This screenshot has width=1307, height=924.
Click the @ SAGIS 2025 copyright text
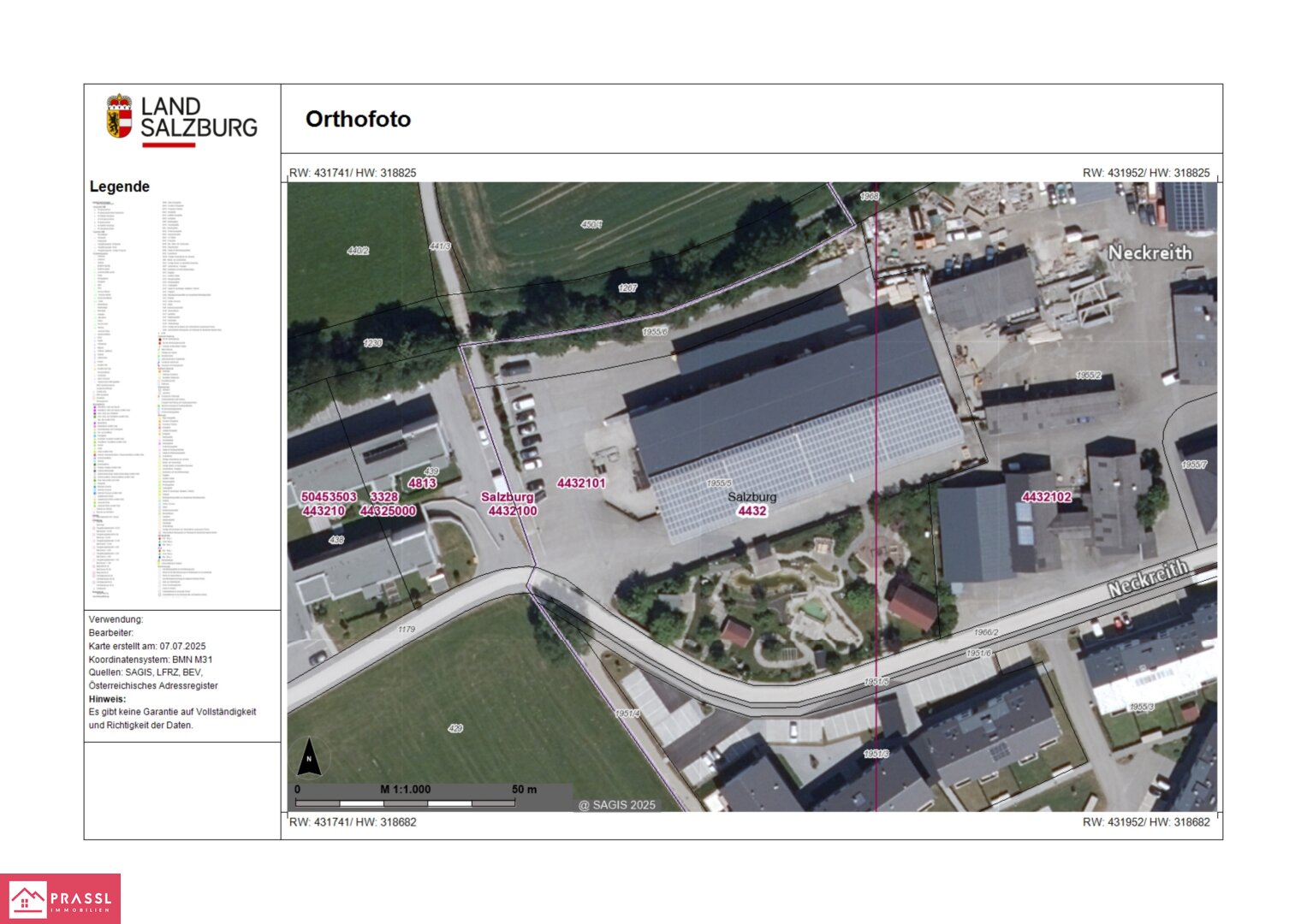pyautogui.click(x=616, y=805)
